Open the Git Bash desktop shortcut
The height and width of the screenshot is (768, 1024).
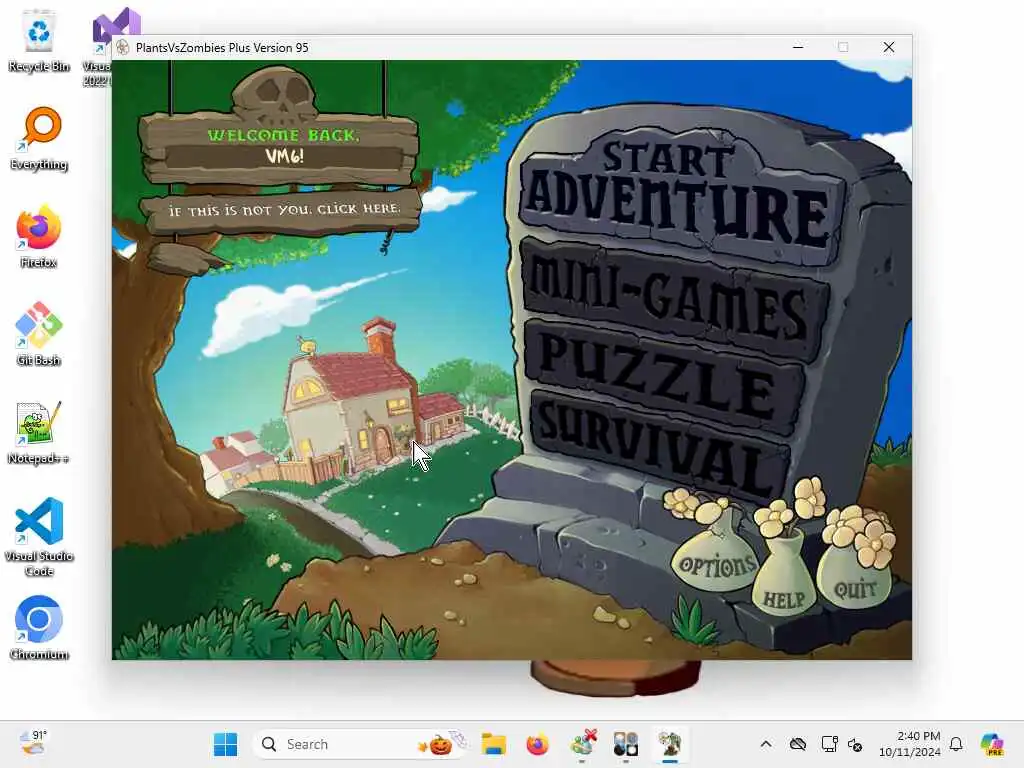pos(39,334)
